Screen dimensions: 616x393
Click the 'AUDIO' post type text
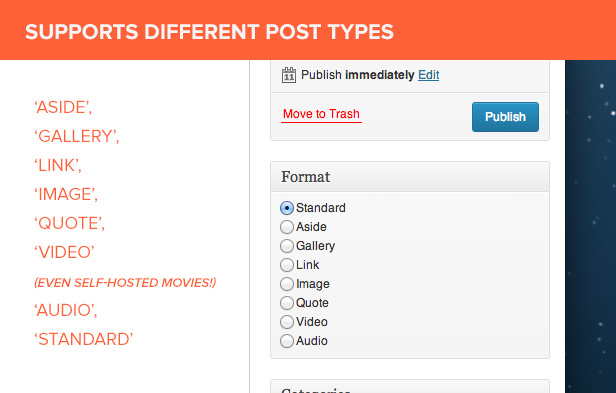tap(66, 310)
